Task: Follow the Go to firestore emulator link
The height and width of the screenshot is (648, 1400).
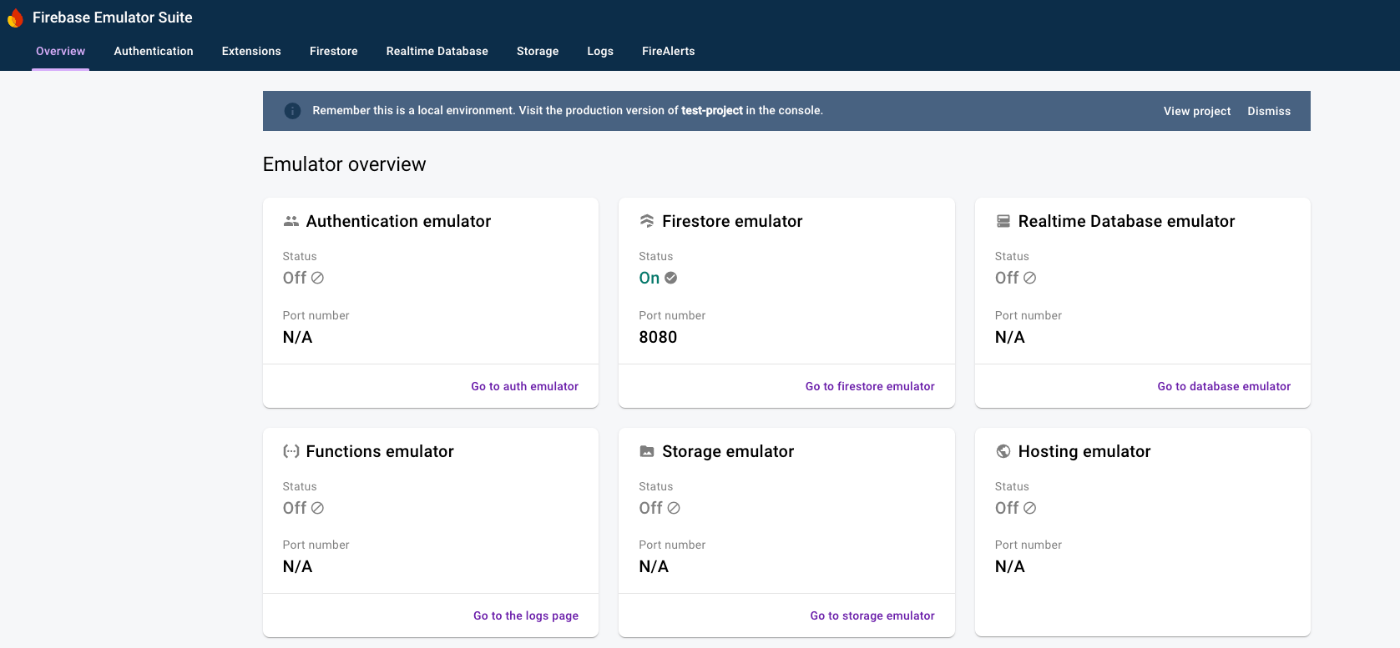Action: pos(869,386)
